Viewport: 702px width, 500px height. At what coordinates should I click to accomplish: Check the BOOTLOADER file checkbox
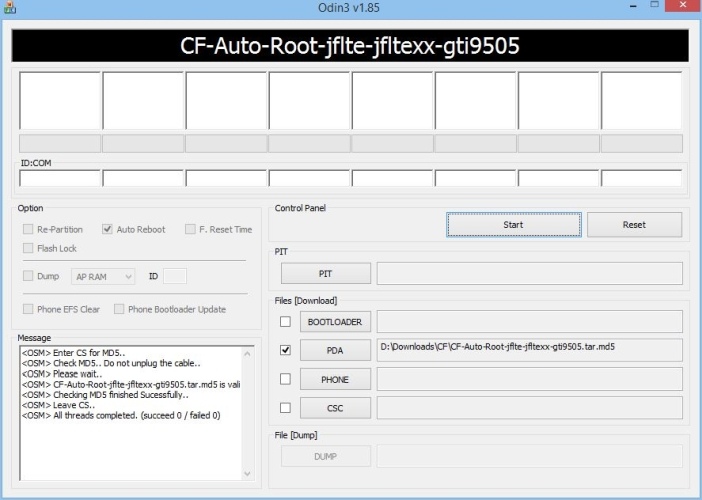(x=285, y=321)
